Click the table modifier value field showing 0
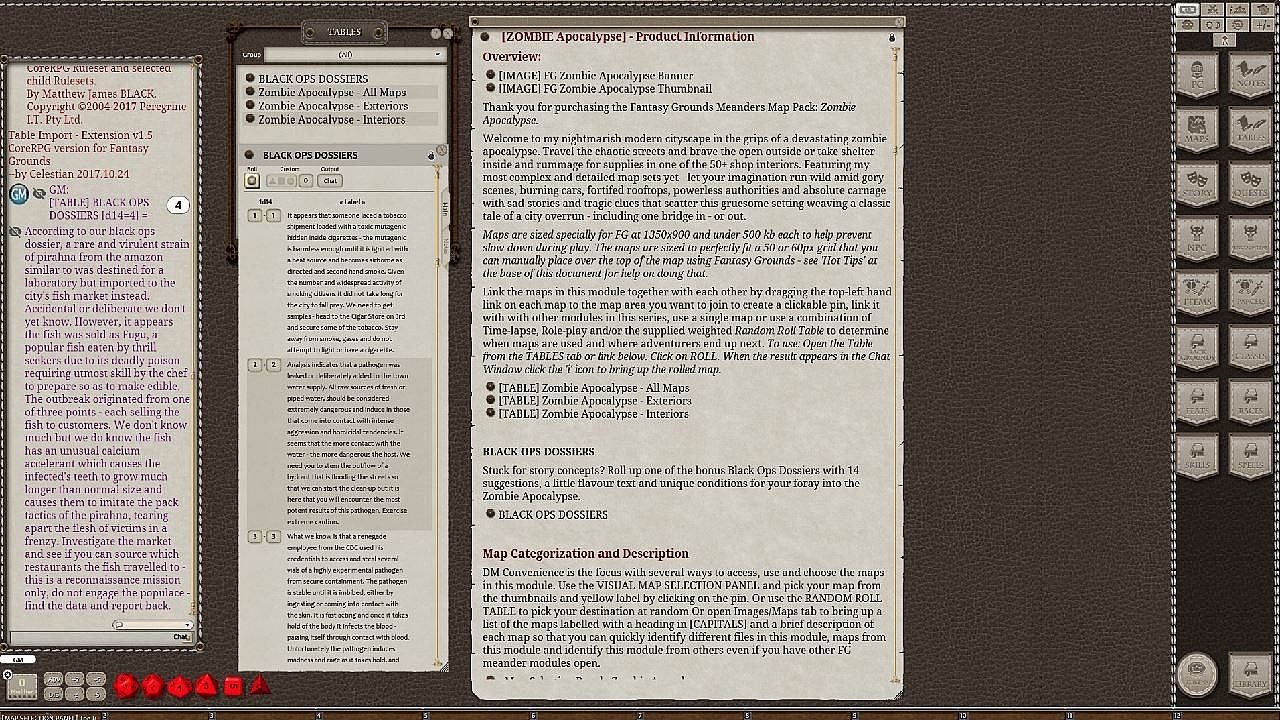Image resolution: width=1280 pixels, height=720 pixels. (306, 181)
